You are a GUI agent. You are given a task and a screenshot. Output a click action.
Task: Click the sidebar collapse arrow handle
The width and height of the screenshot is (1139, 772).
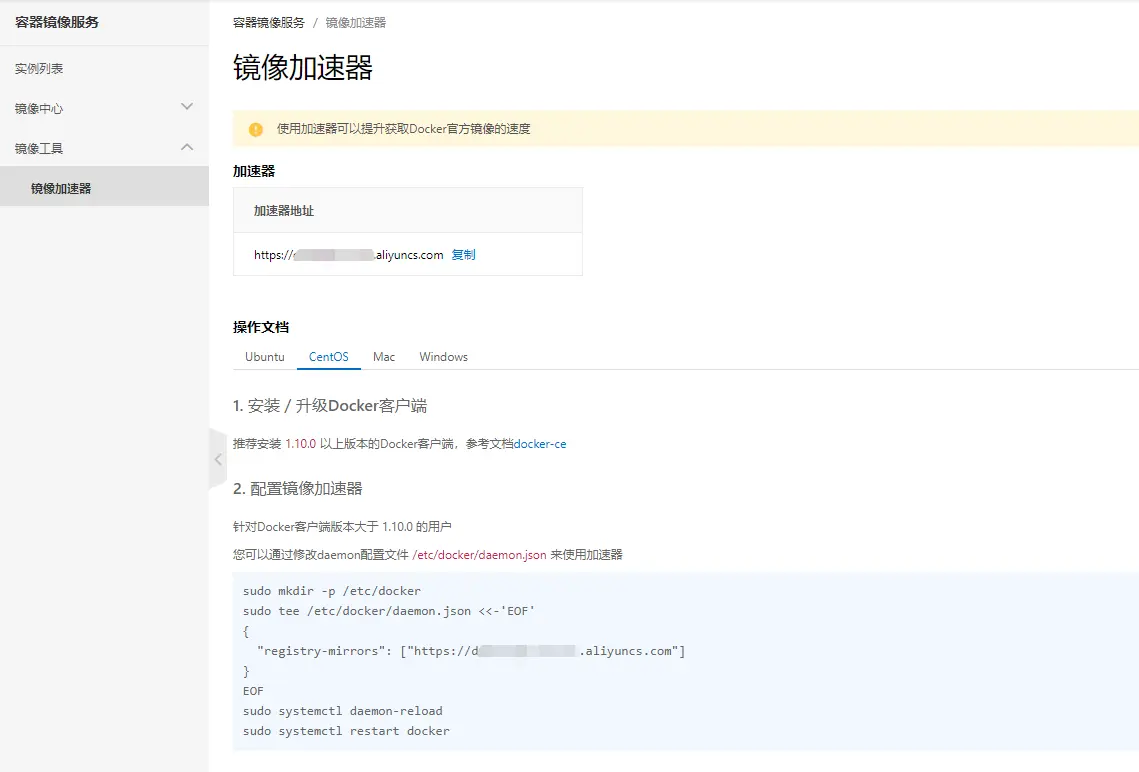tap(217, 460)
